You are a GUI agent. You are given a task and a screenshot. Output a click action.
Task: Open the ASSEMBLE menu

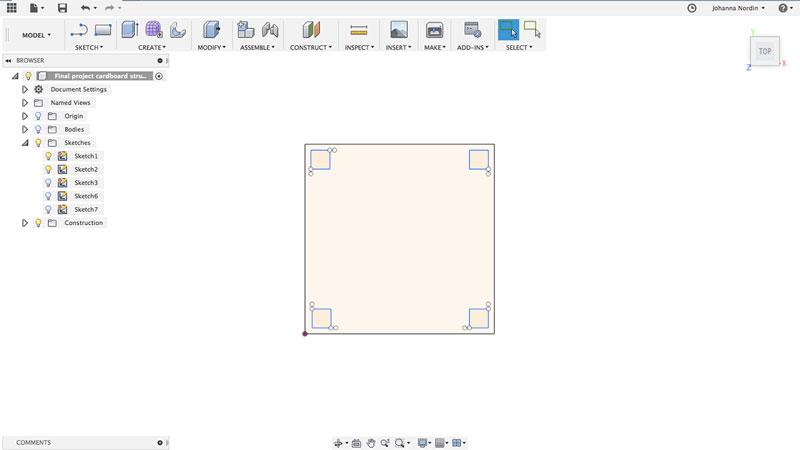(x=257, y=47)
